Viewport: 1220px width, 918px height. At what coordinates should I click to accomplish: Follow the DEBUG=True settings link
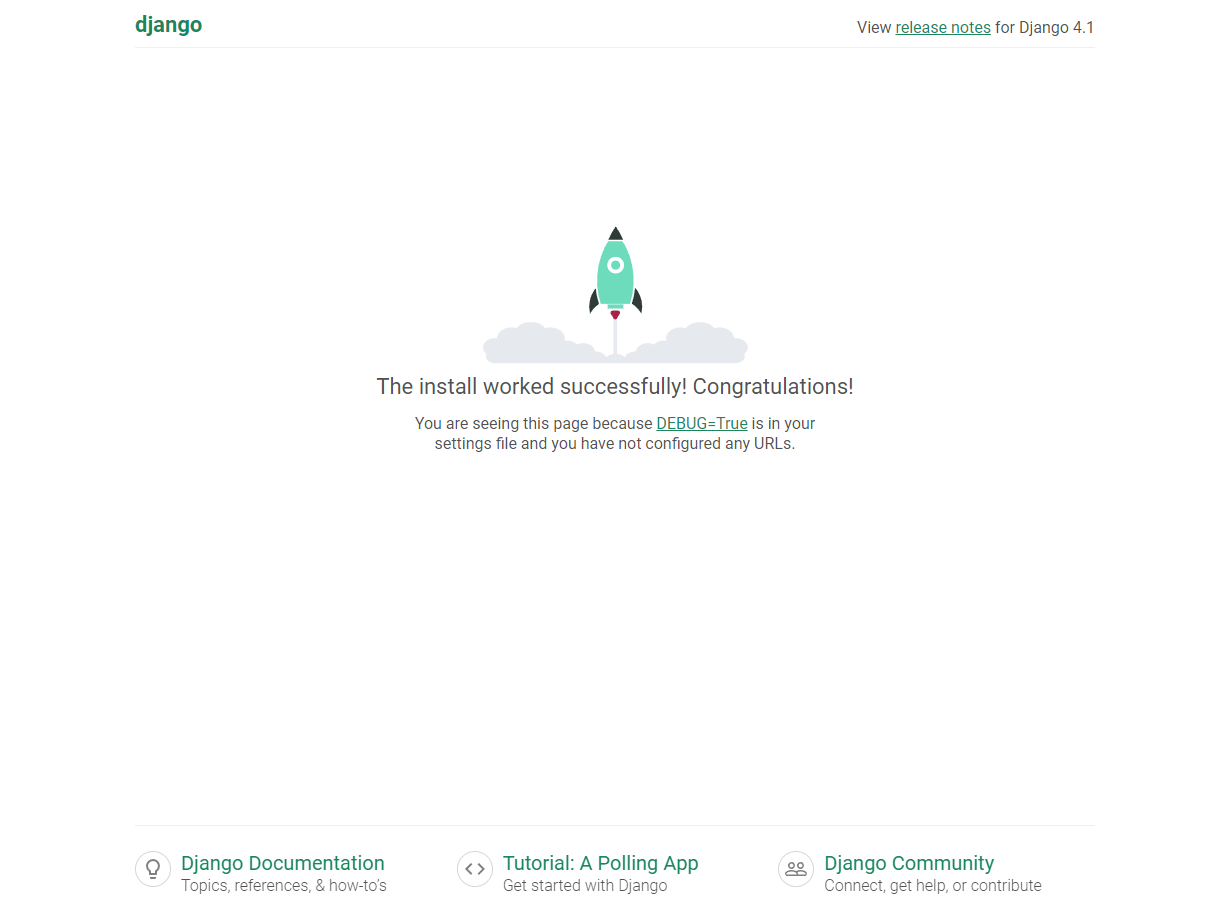(702, 423)
